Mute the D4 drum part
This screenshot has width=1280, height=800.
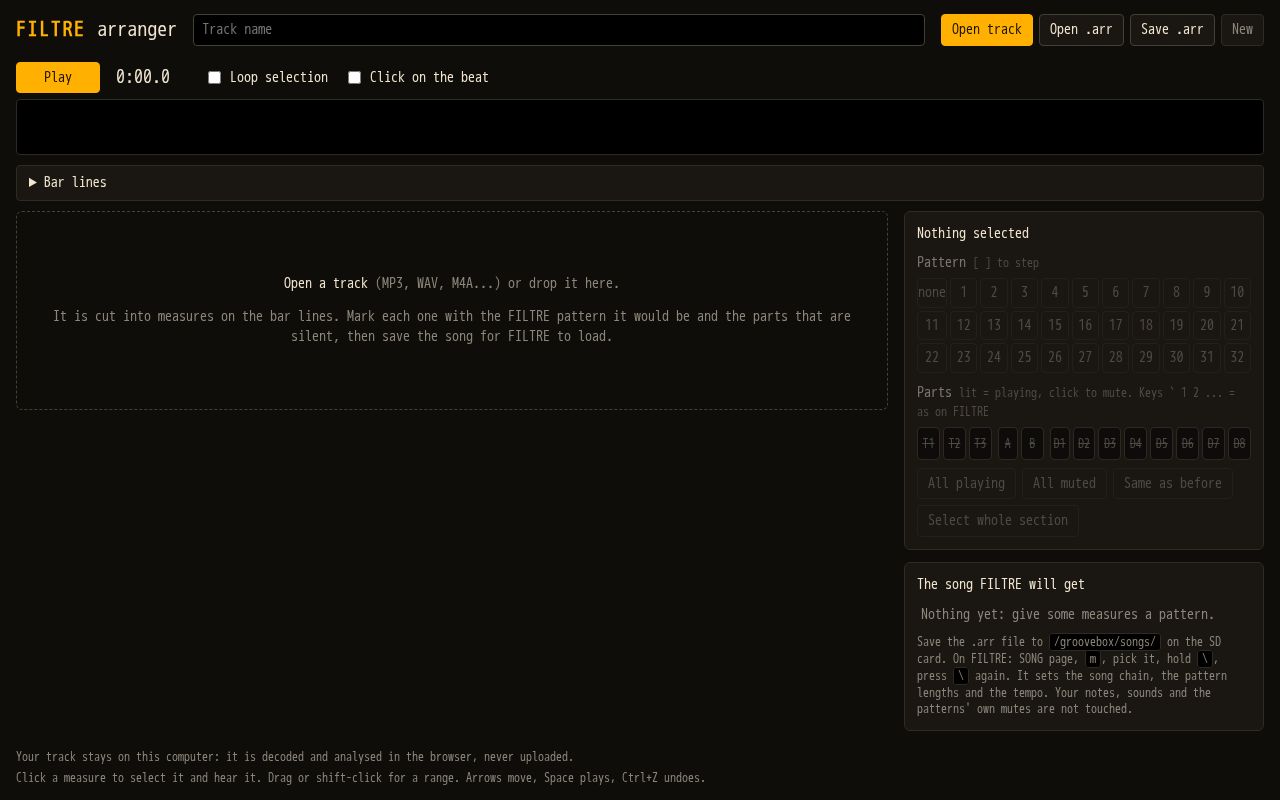tap(1135, 444)
